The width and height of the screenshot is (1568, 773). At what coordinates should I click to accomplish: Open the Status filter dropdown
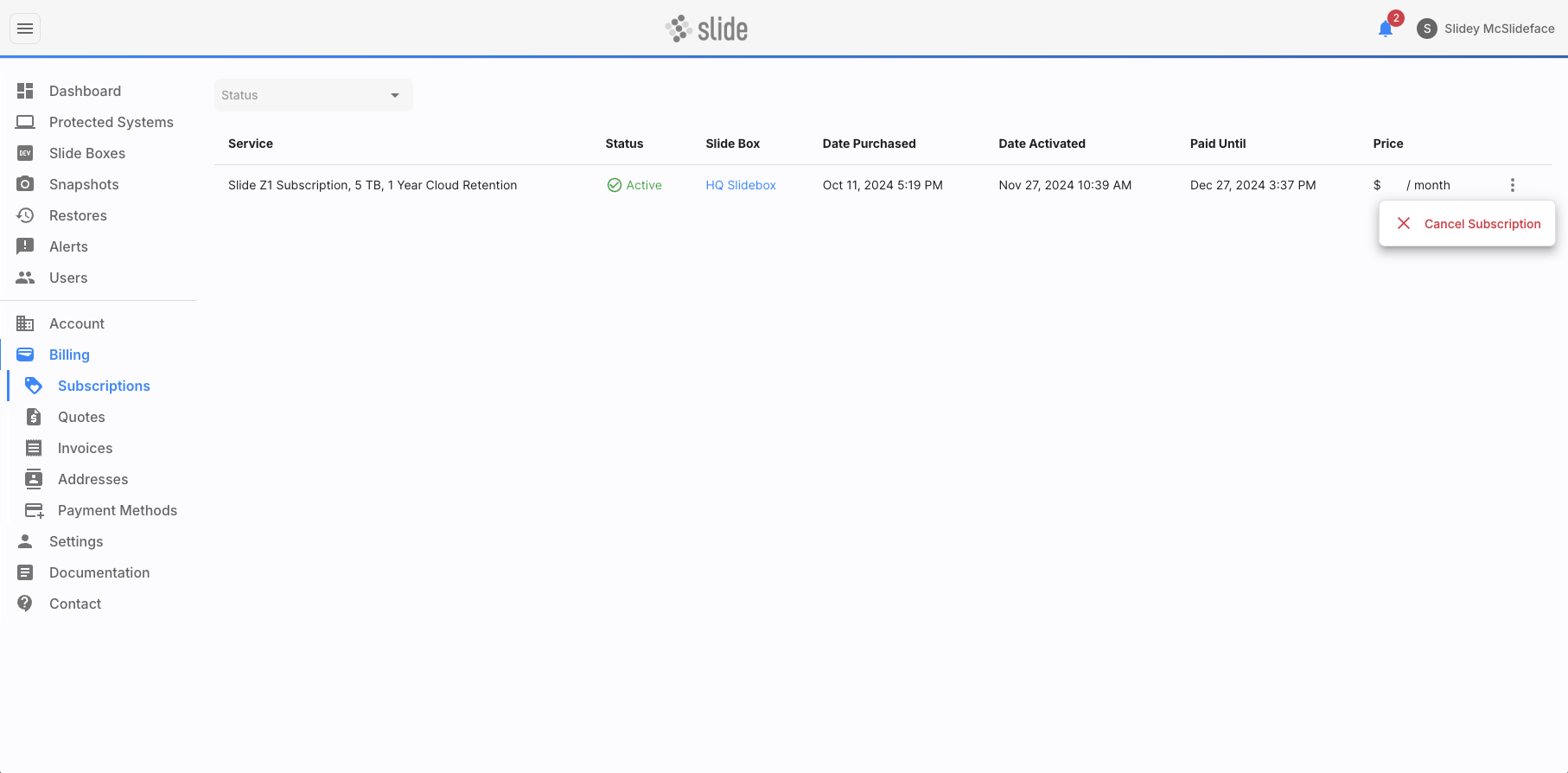[x=314, y=95]
